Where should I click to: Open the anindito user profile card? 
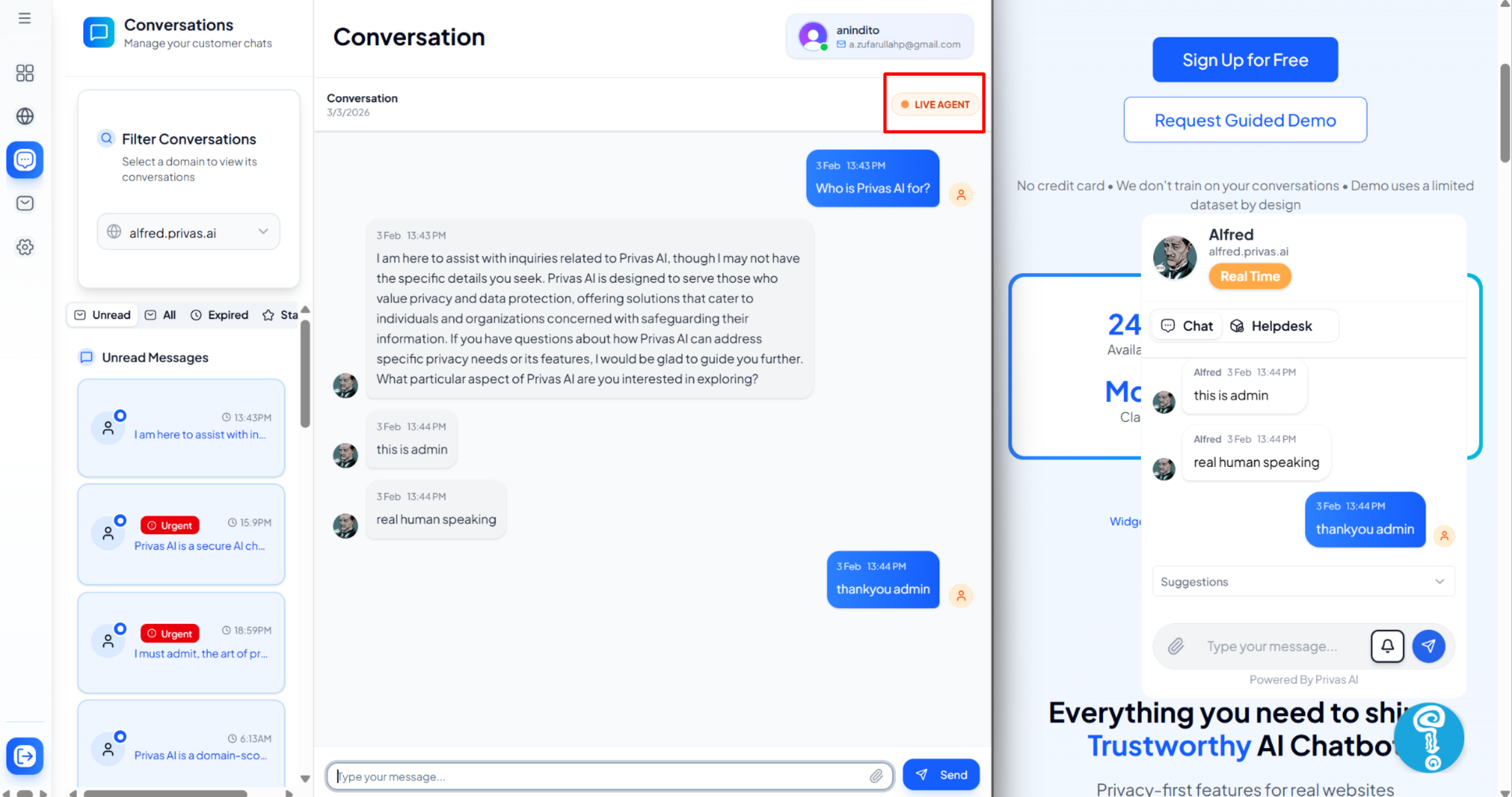[879, 37]
